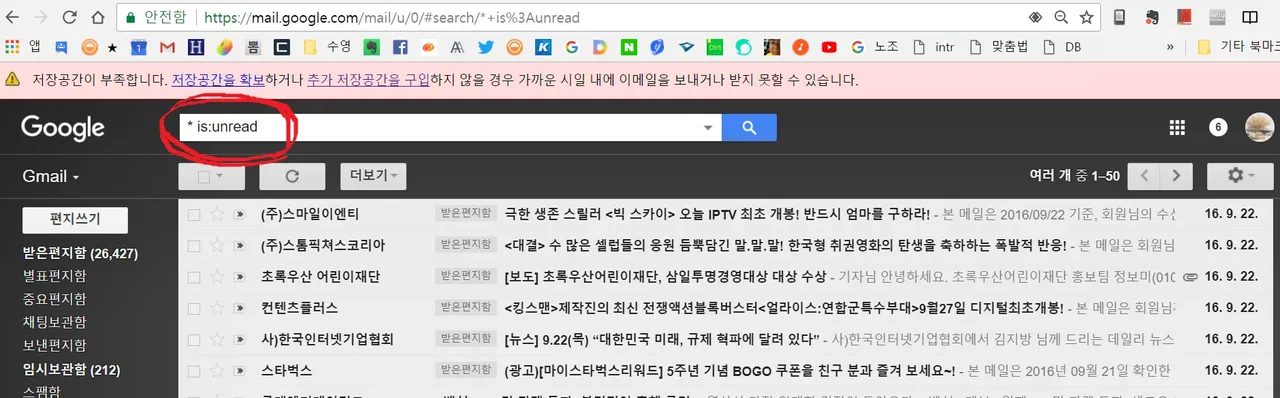Go back to the previous page
Image resolution: width=1280 pixels, height=398 pixels.
click(13, 17)
